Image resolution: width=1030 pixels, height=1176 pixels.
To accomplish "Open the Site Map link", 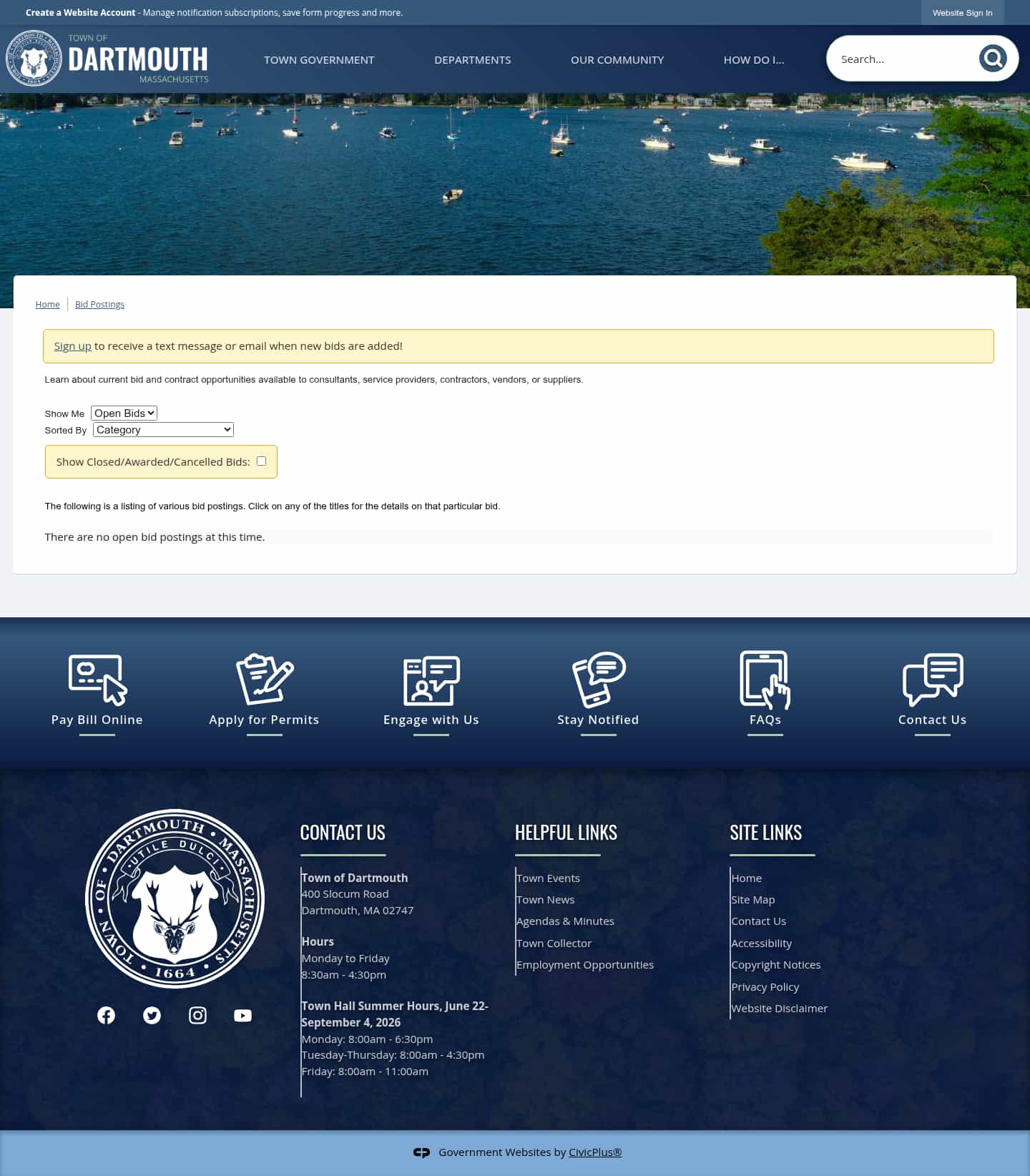I will tap(752, 900).
